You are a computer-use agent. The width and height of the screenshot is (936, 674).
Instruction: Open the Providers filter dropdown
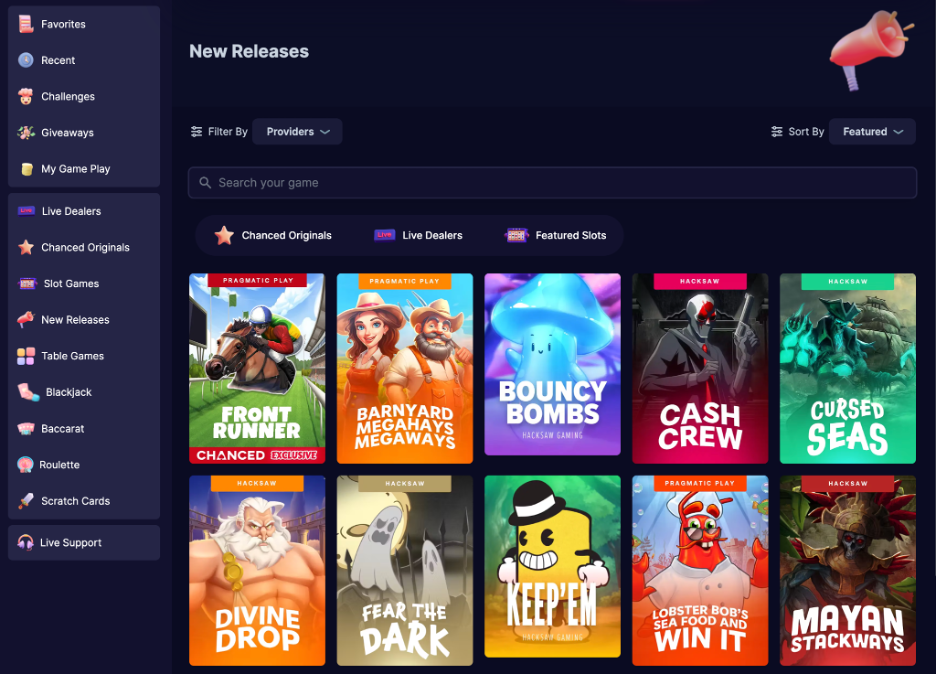(x=297, y=131)
